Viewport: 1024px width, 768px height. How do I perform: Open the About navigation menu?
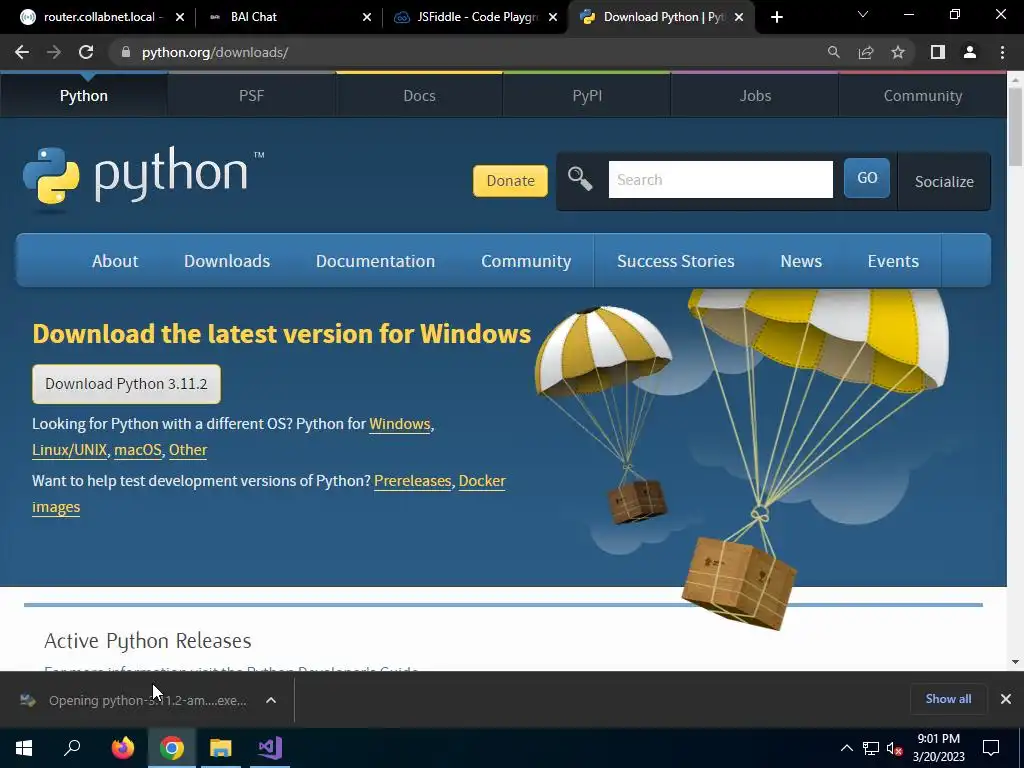115,261
